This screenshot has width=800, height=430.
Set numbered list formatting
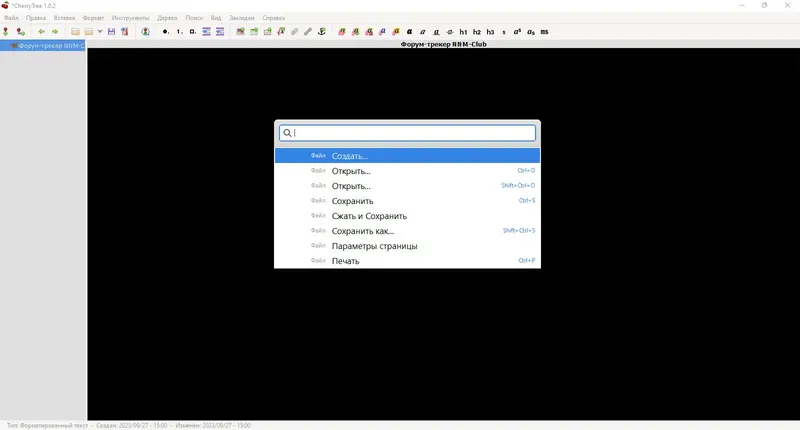pos(179,32)
